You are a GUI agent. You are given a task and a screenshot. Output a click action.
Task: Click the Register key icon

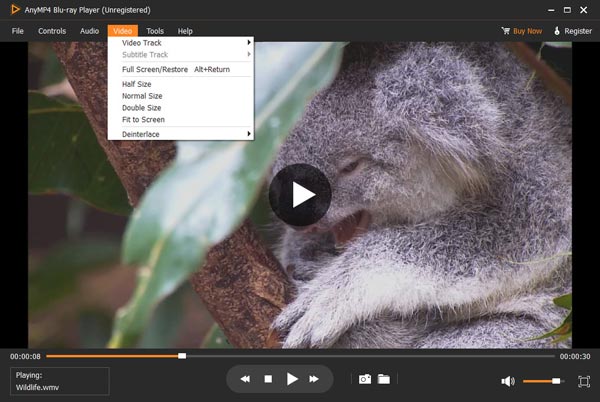tap(557, 31)
